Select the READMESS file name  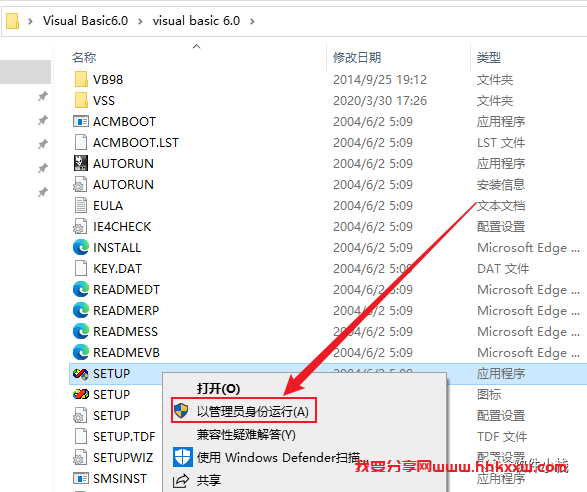tap(125, 331)
